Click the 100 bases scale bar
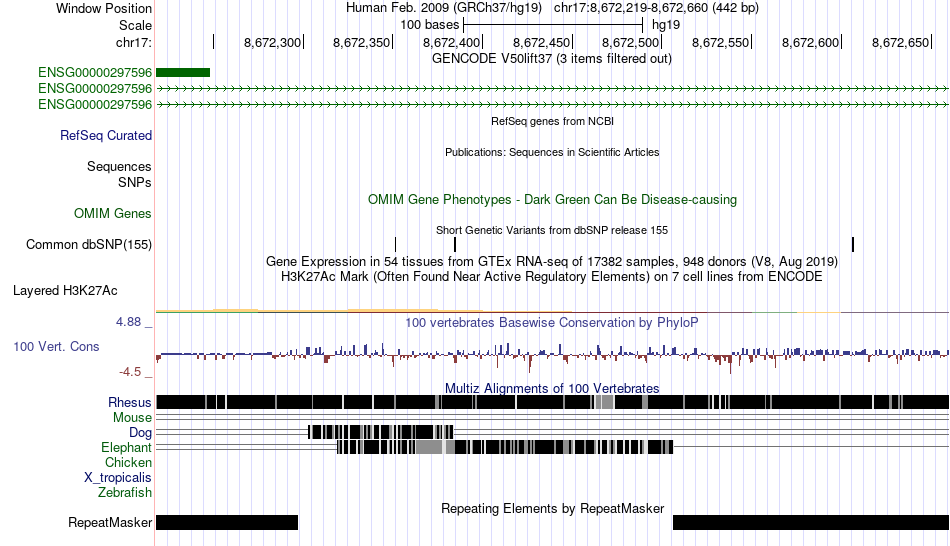Screen dimensions: 950x546 pos(553,25)
